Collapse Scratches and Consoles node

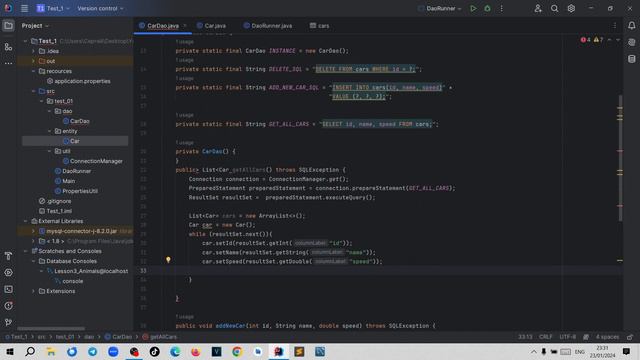(x=26, y=251)
